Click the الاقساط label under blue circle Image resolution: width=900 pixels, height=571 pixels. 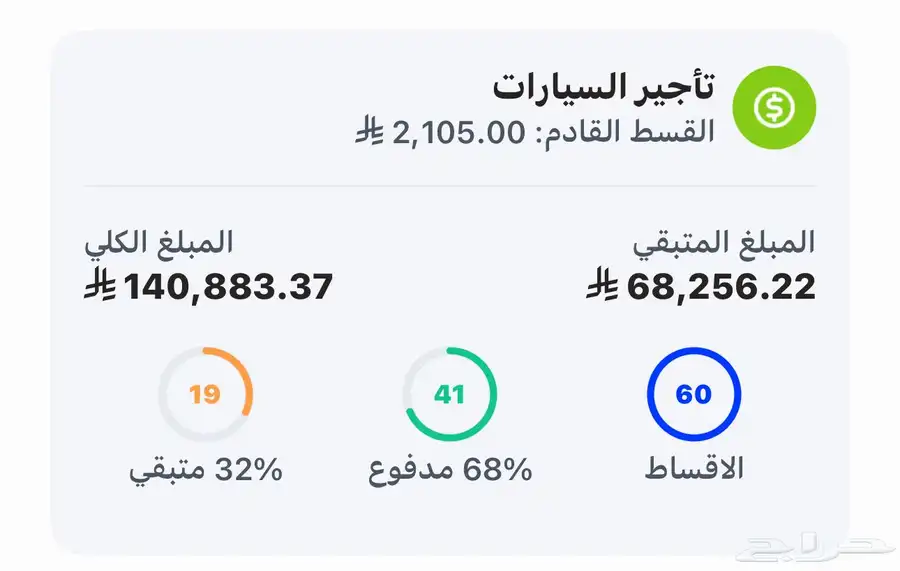694,468
